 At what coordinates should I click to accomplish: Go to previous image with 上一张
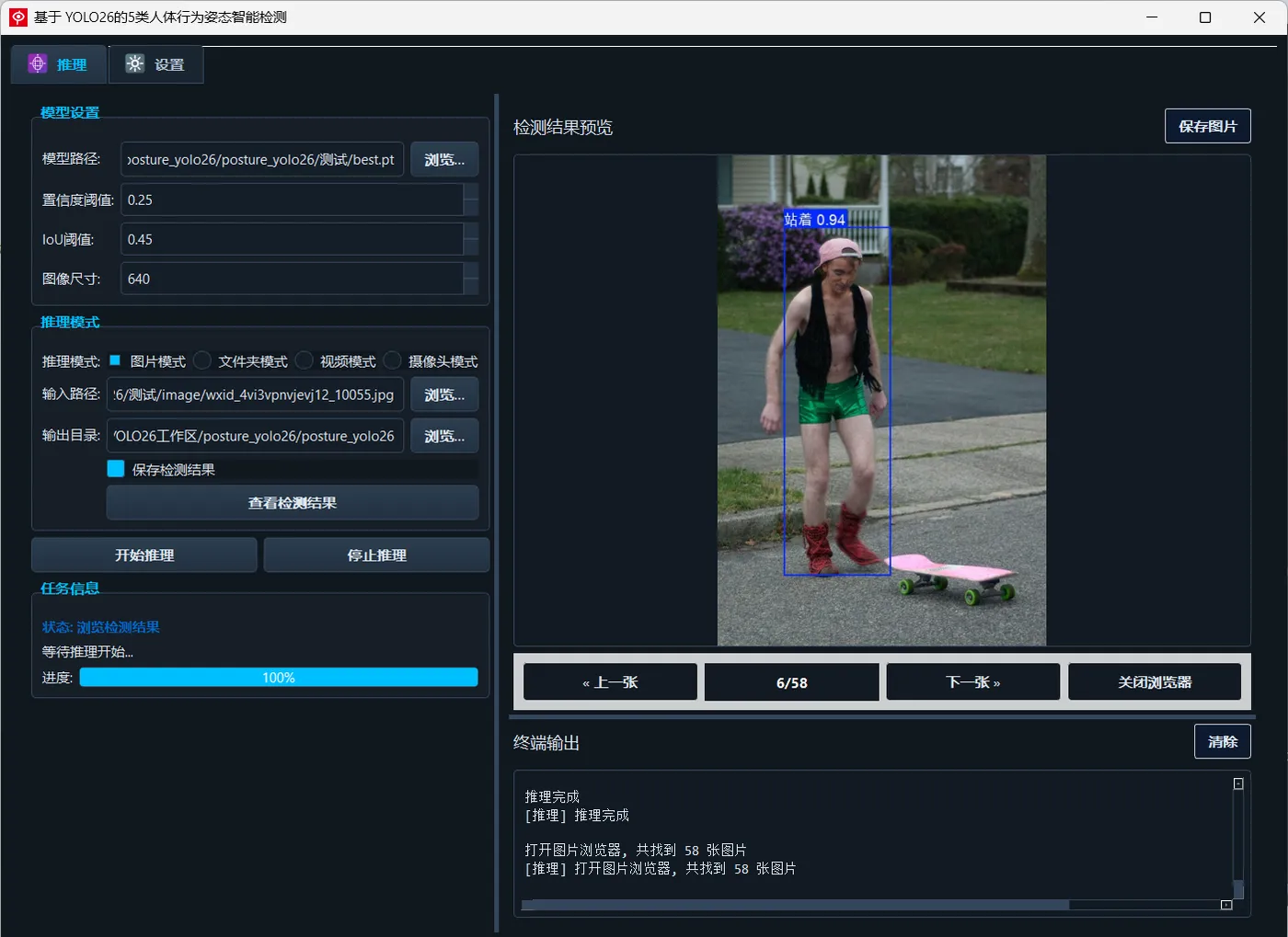[x=610, y=682]
